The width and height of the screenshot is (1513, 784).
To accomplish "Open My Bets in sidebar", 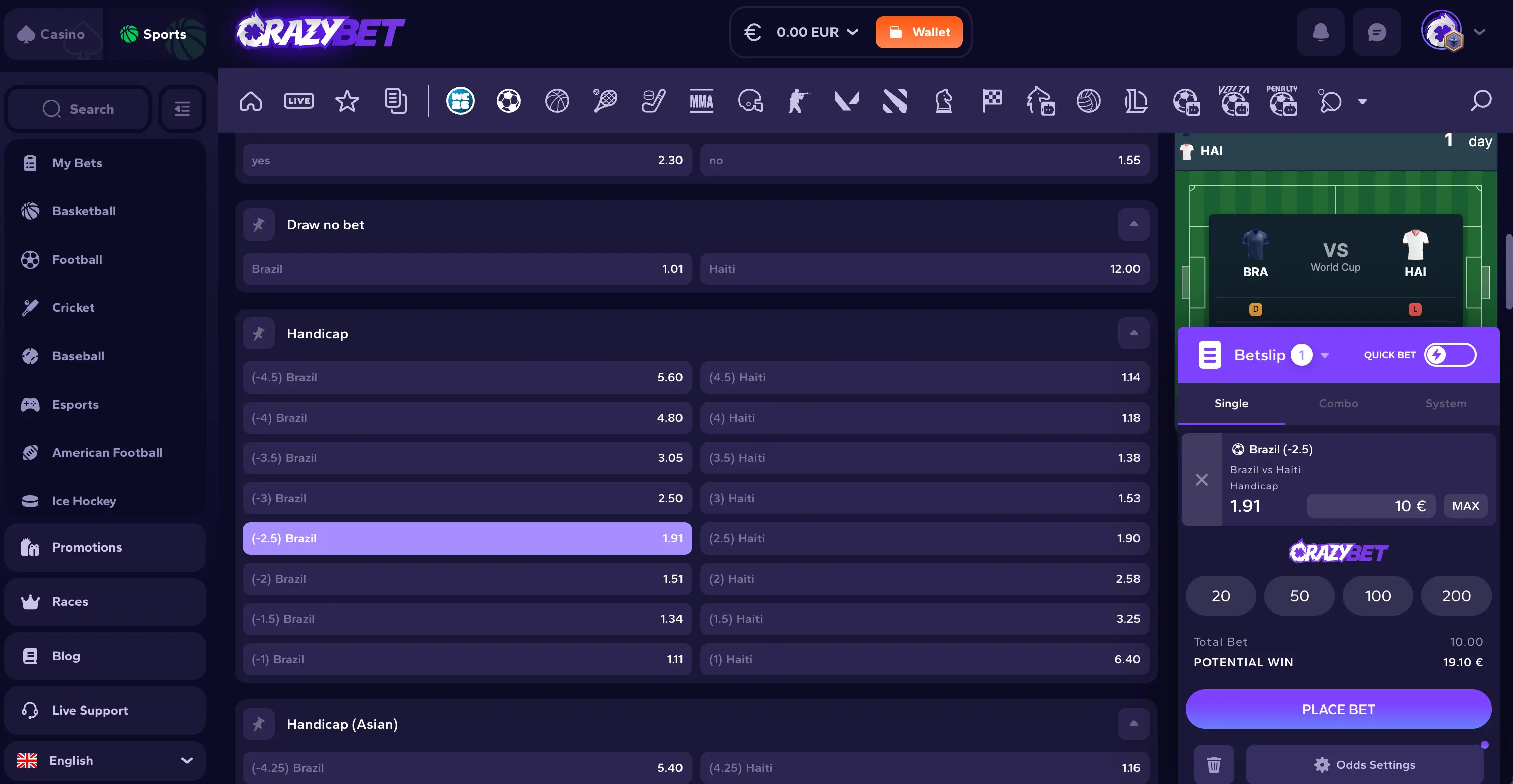I will (105, 163).
